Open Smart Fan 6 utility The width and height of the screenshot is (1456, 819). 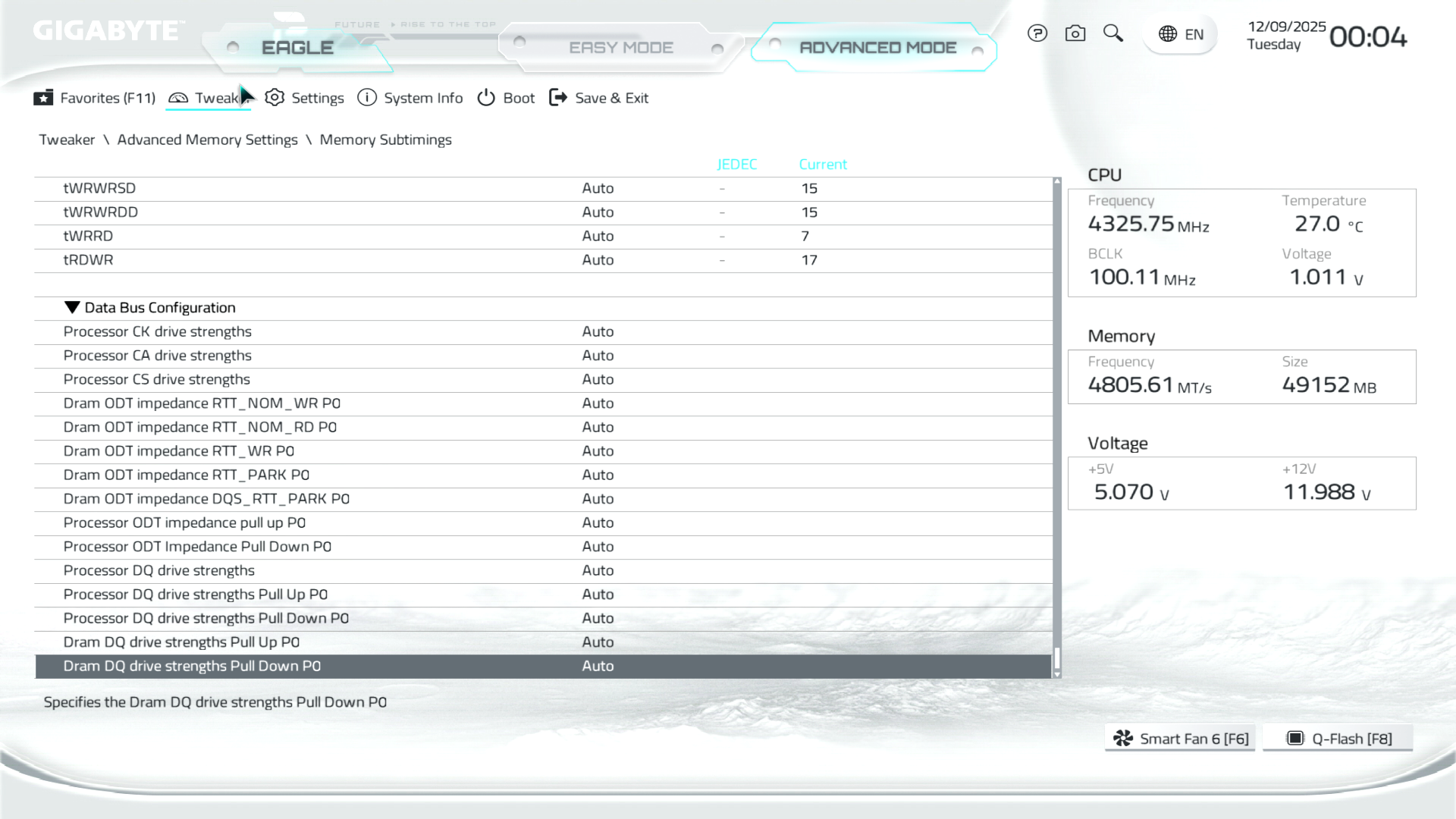pos(1180,739)
